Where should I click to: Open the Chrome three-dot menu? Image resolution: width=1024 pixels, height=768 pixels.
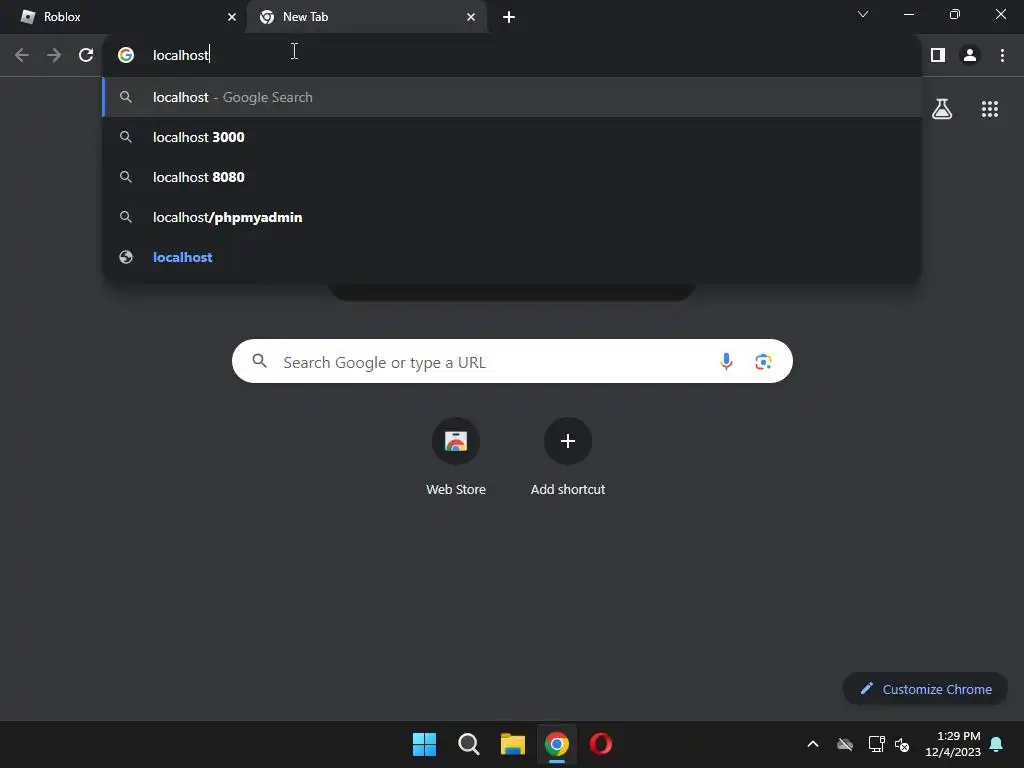click(1002, 55)
